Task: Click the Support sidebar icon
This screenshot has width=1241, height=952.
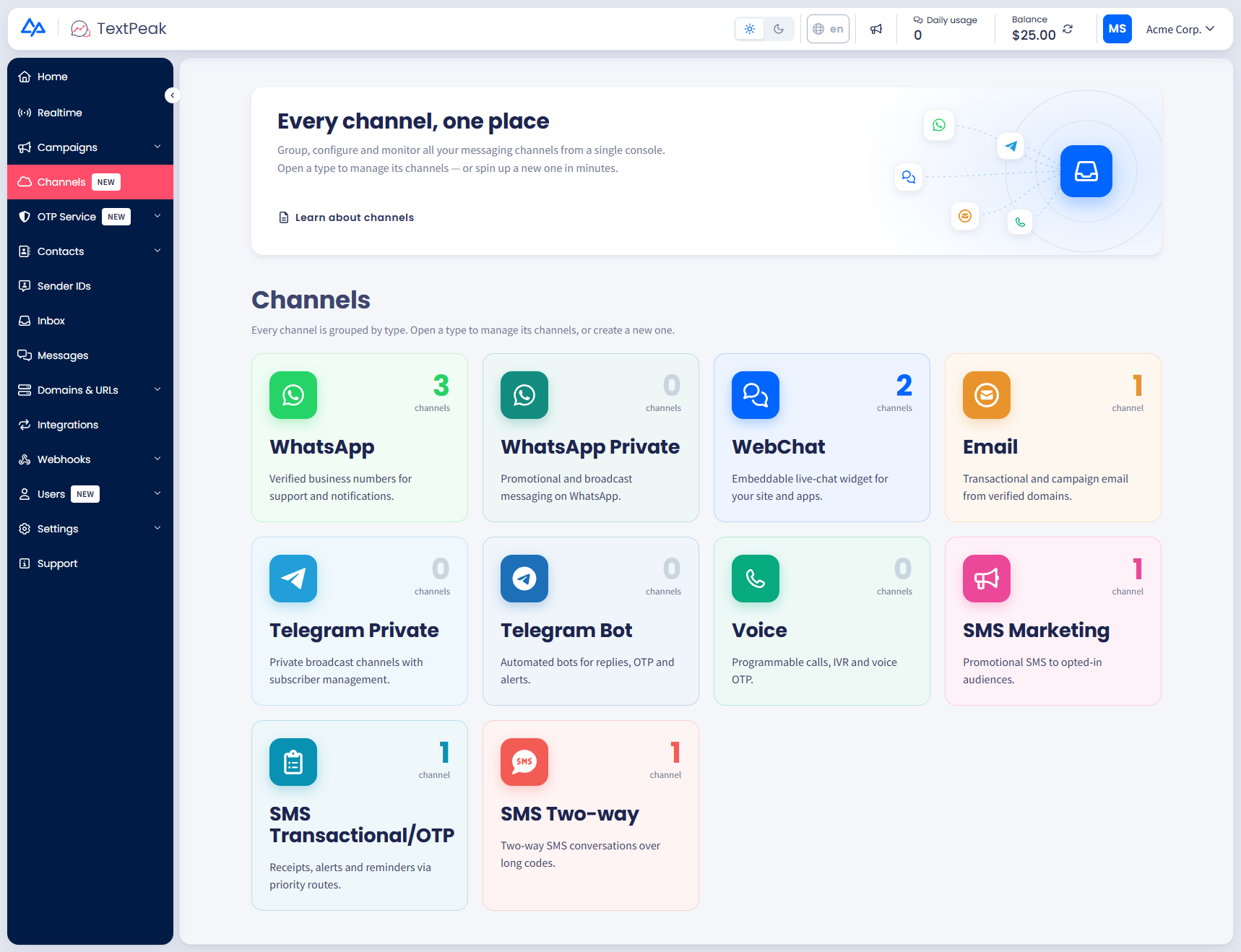Action: (25, 563)
